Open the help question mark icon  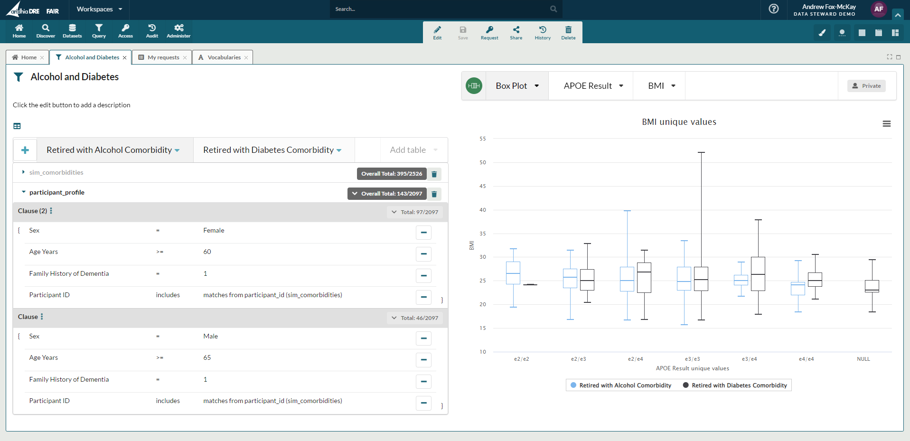pyautogui.click(x=774, y=9)
